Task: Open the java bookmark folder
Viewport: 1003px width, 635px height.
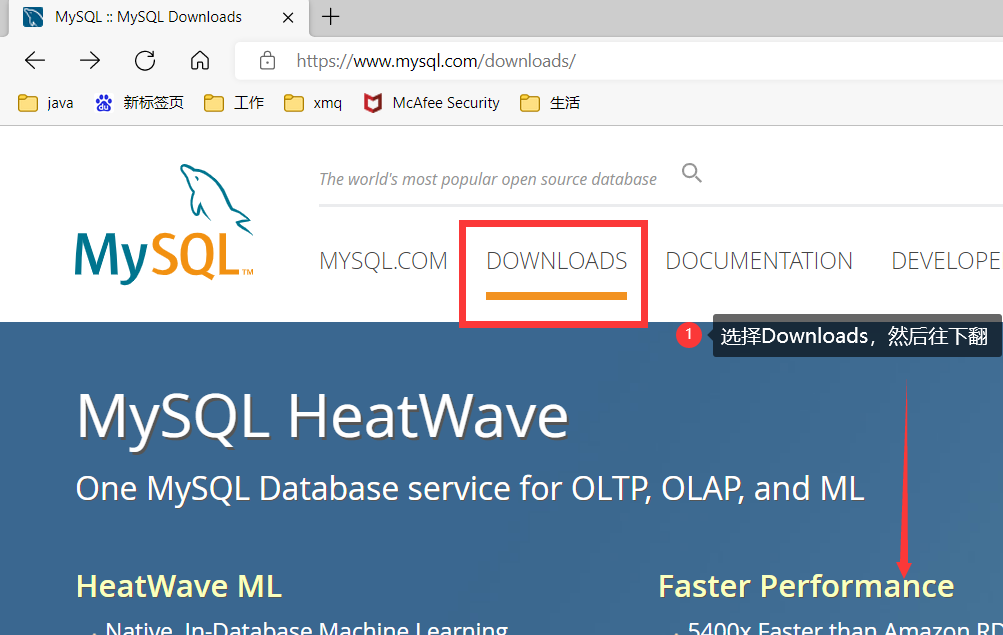Action: (x=45, y=103)
